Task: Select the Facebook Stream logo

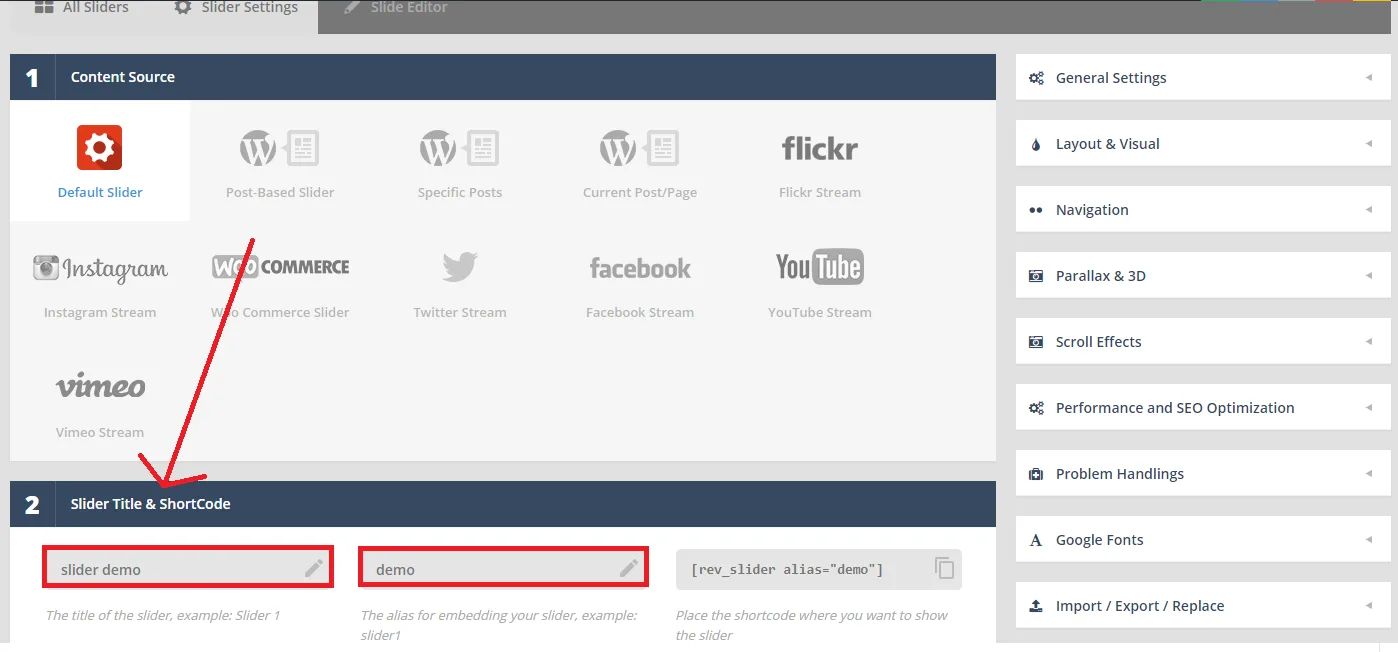Action: click(x=640, y=268)
